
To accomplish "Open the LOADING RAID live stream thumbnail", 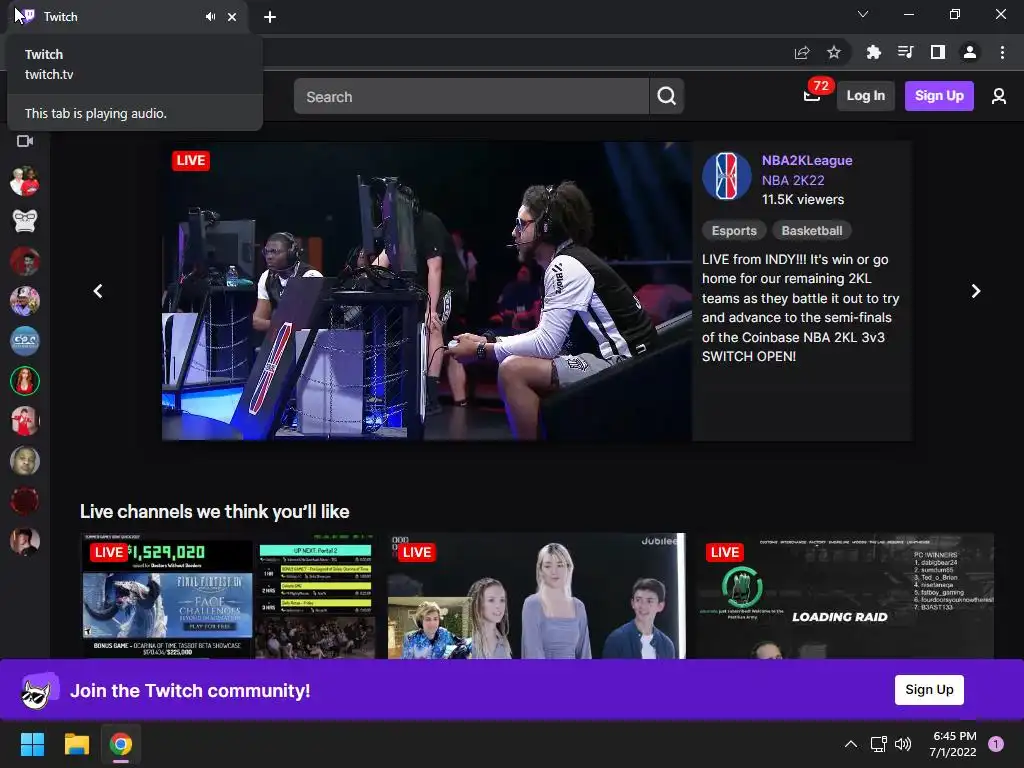I will coord(846,596).
